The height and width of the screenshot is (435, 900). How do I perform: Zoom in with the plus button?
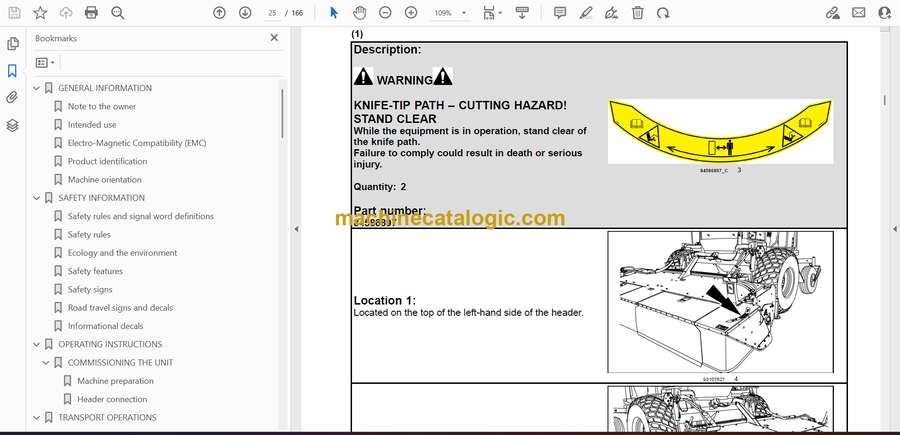coord(411,13)
